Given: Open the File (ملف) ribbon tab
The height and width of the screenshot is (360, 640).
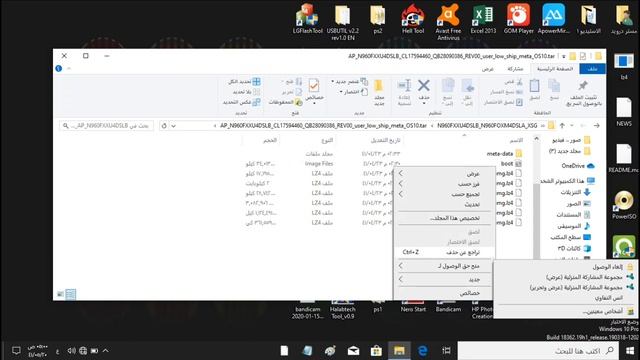Looking at the screenshot, I should 592,69.
